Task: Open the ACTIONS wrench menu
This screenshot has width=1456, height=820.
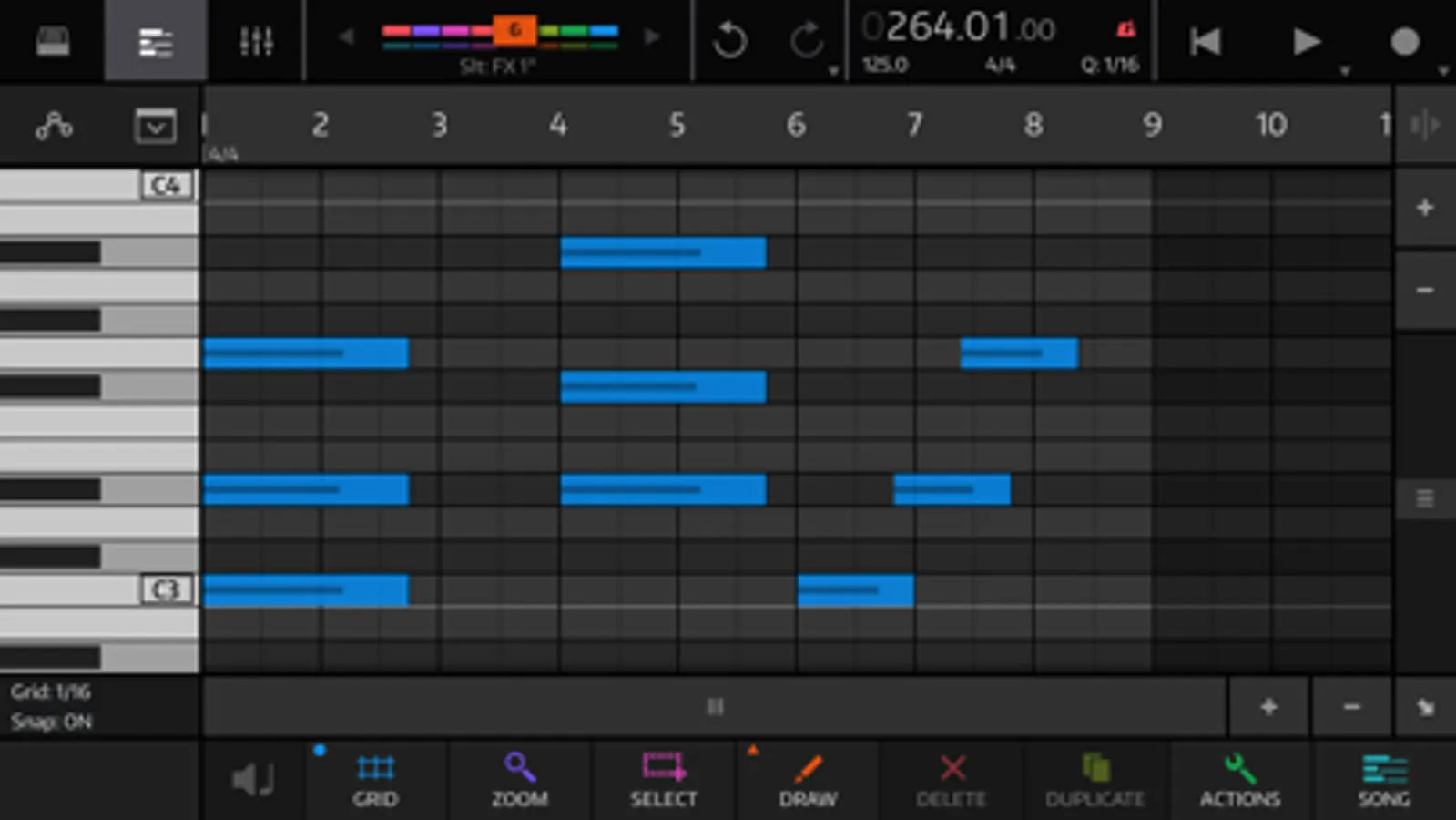Action: pos(1240,781)
